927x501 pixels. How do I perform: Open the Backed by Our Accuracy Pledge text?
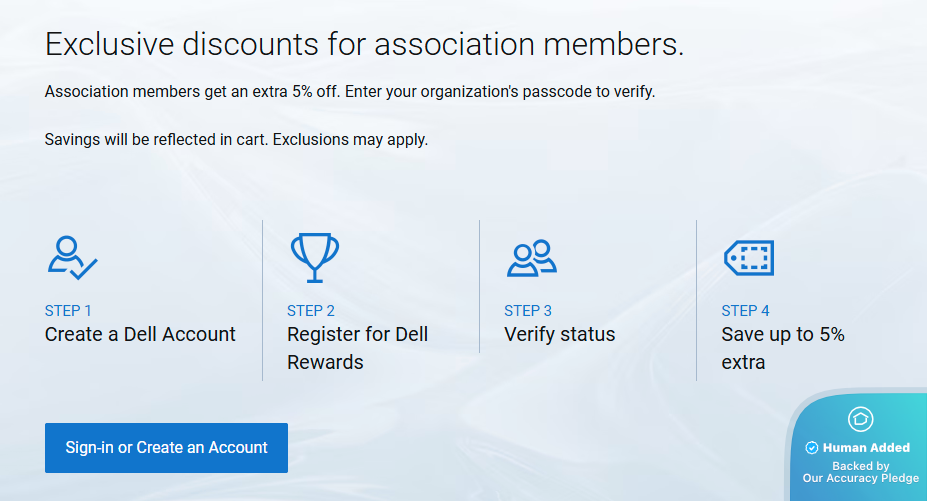pos(860,472)
